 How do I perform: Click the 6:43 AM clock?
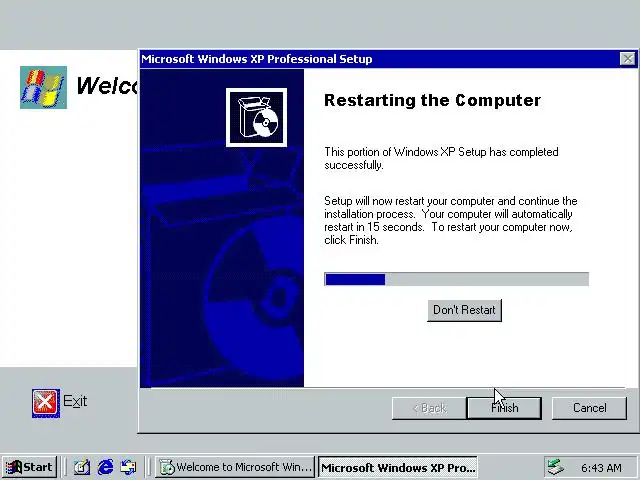click(601, 467)
